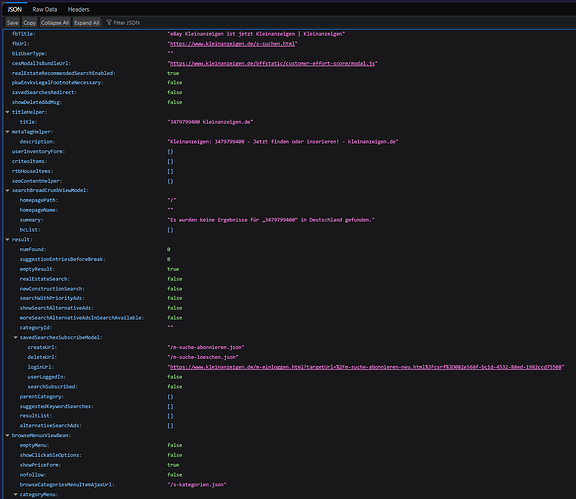Open the Headers tab

(78, 9)
